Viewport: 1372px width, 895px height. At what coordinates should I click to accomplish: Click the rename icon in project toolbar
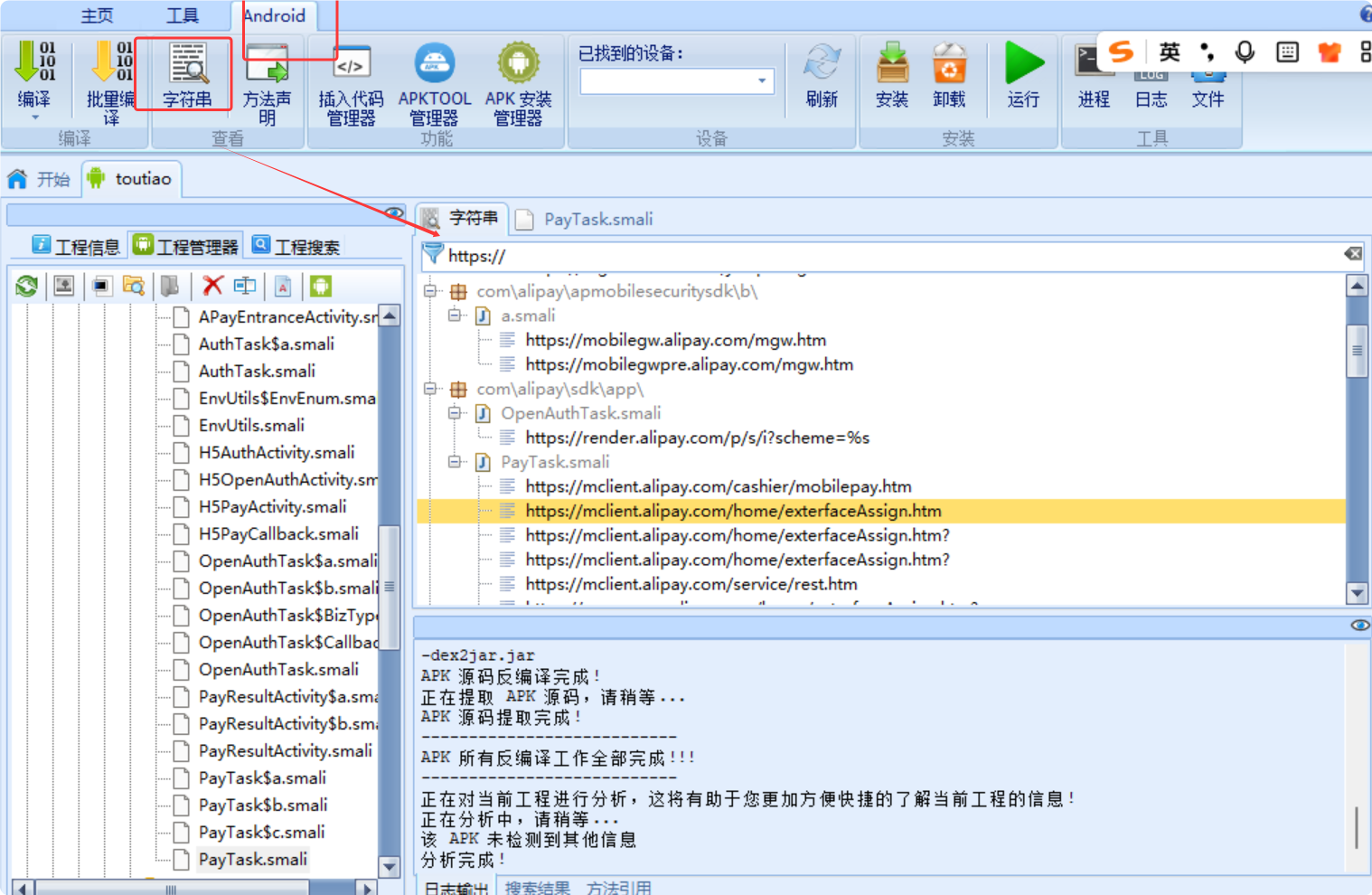(245, 286)
